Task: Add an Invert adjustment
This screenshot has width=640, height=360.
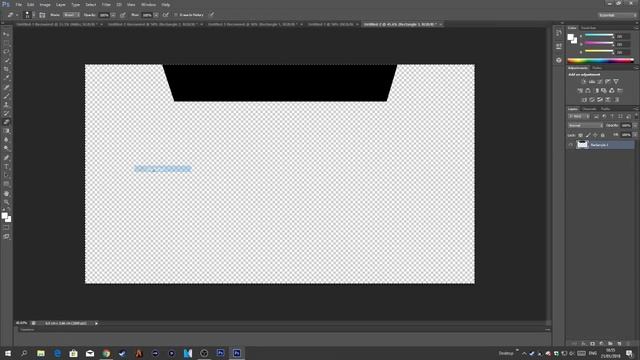Action: [x=584, y=100]
